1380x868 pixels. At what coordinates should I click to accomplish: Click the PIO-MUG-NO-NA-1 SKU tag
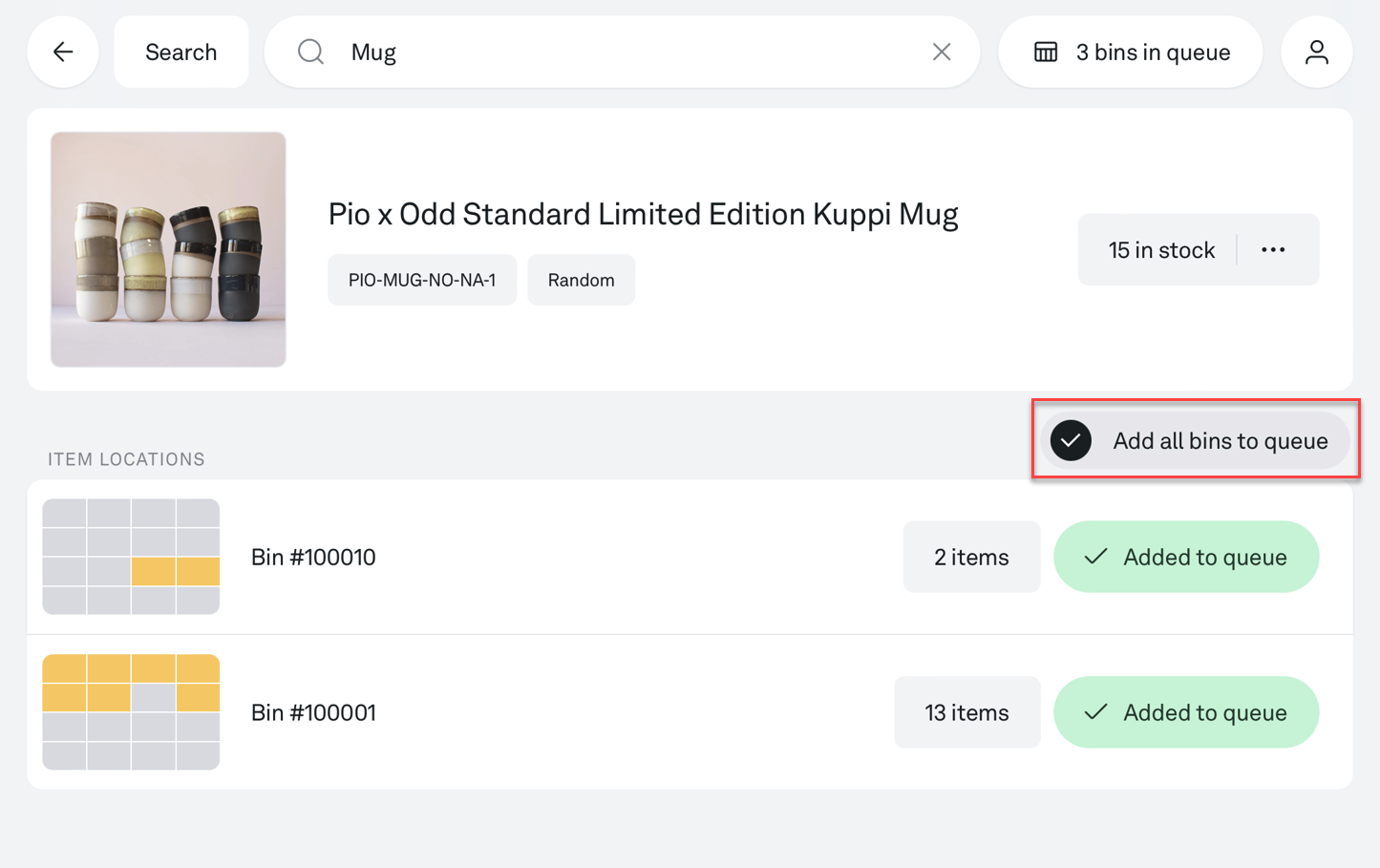point(422,280)
